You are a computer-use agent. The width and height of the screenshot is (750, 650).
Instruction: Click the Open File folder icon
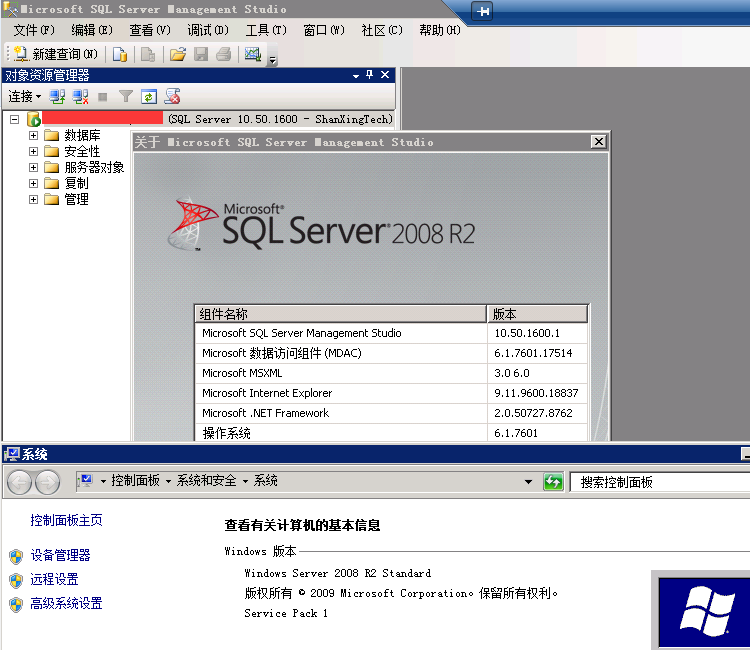177,55
